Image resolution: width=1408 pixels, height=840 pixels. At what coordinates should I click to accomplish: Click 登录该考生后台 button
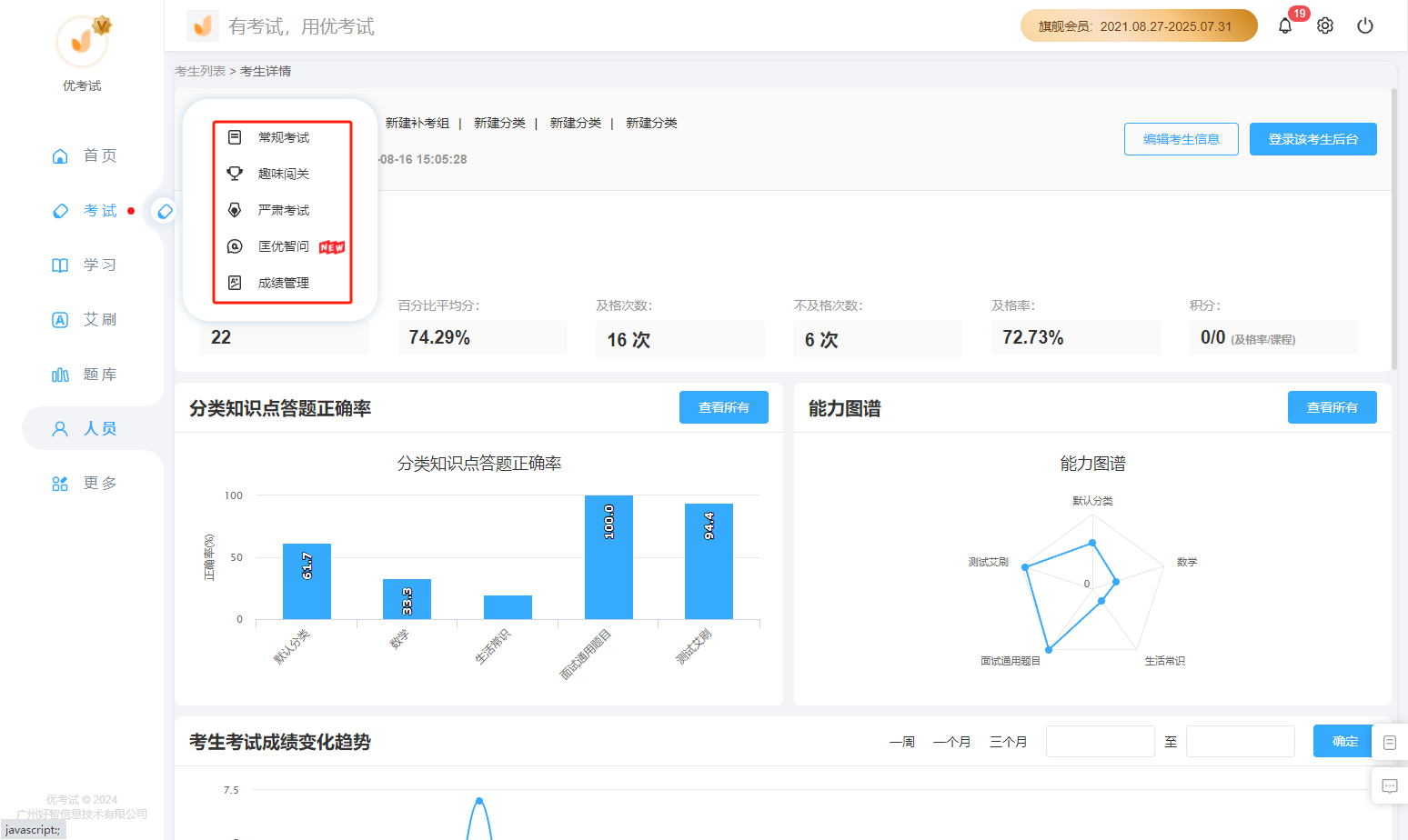[x=1312, y=139]
